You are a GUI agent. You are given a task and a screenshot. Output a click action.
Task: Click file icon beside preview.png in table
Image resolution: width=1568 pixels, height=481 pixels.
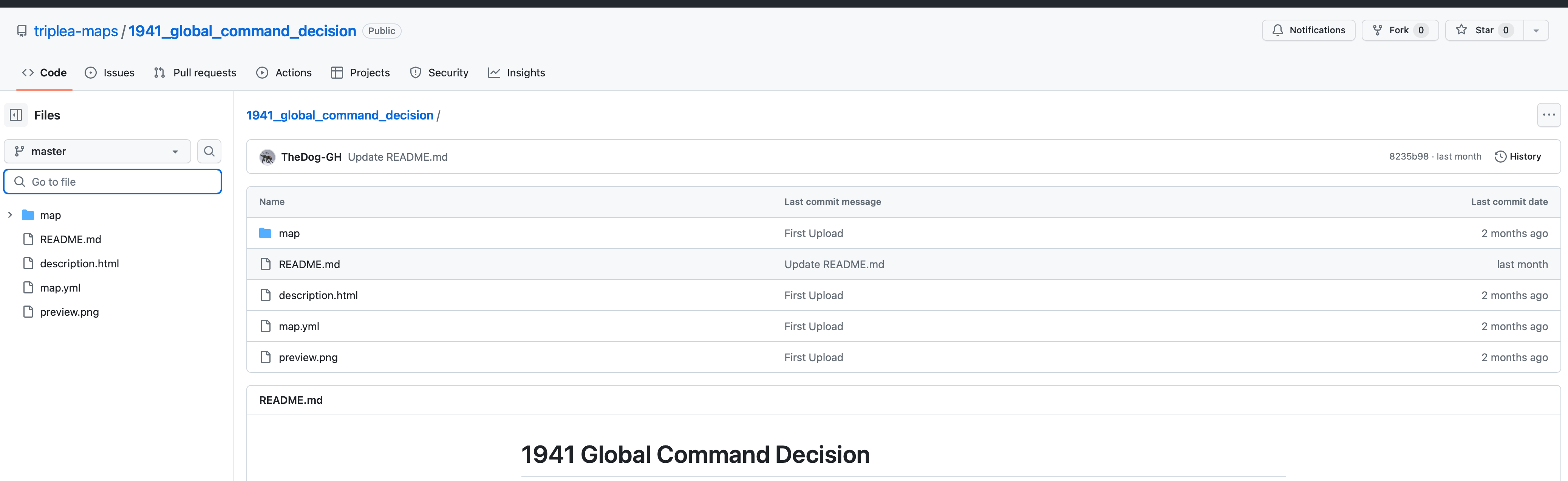click(x=265, y=357)
